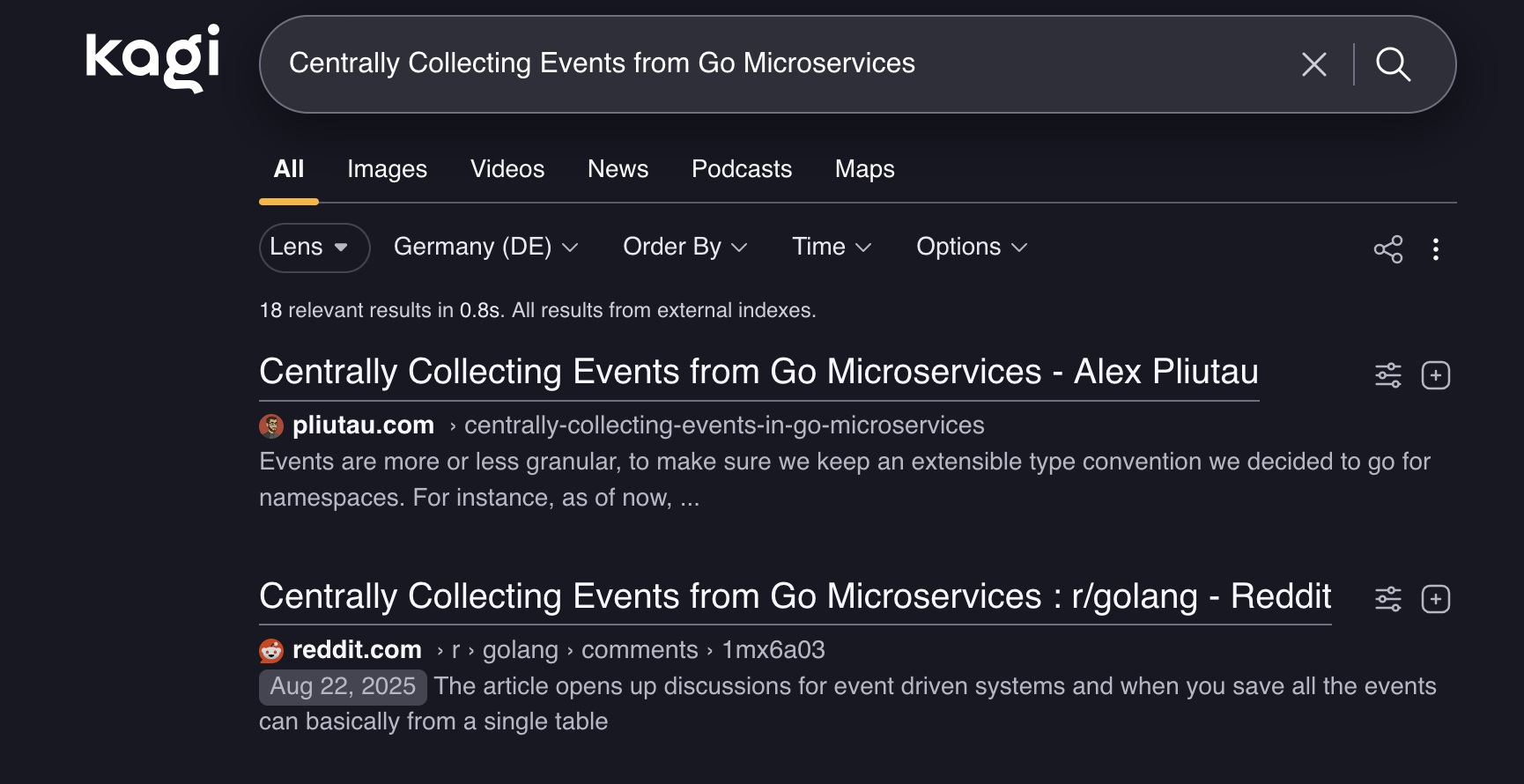Screen dimensions: 1524x784
Task: Select the All tab
Action: point(289,169)
